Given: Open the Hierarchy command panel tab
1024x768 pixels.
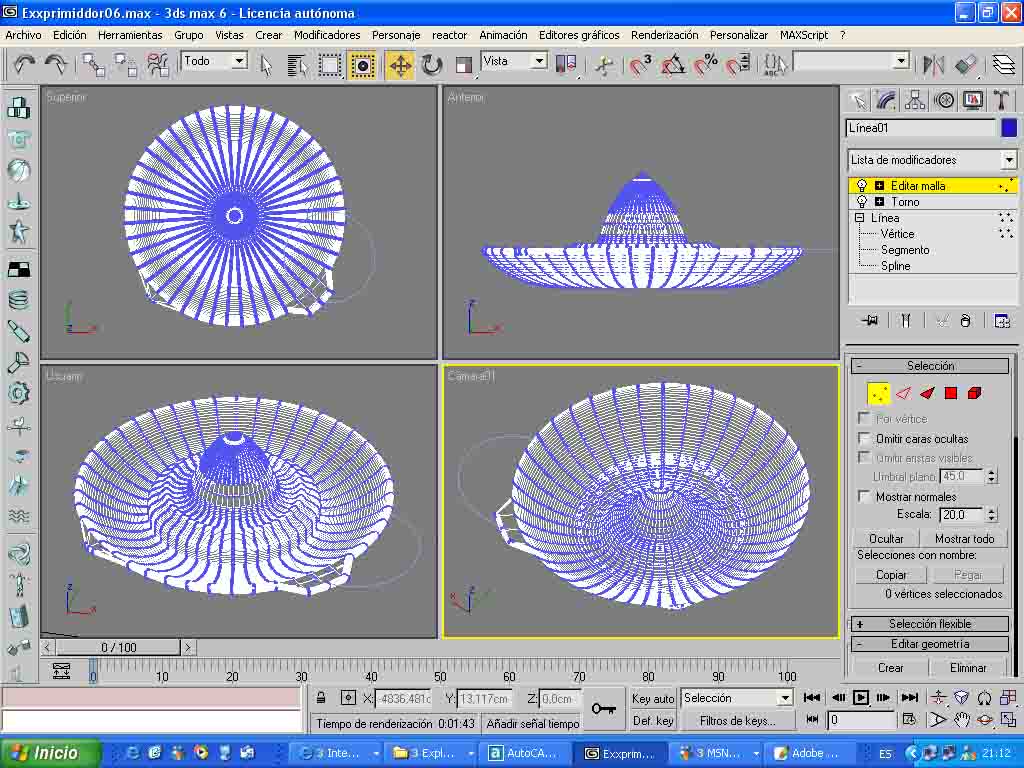Looking at the screenshot, I should 915,101.
